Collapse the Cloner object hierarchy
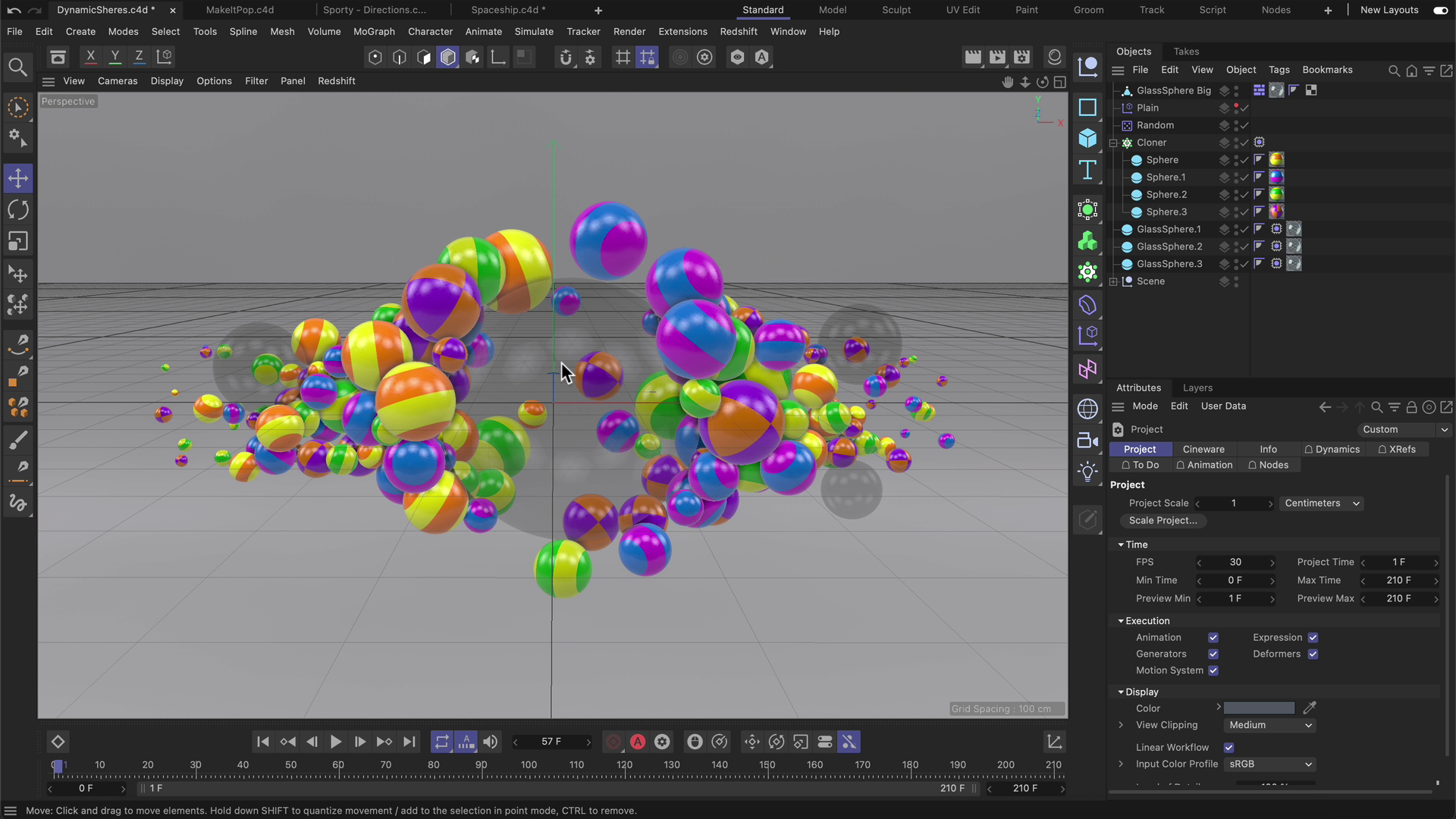Viewport: 1456px width, 819px height. click(x=1113, y=143)
